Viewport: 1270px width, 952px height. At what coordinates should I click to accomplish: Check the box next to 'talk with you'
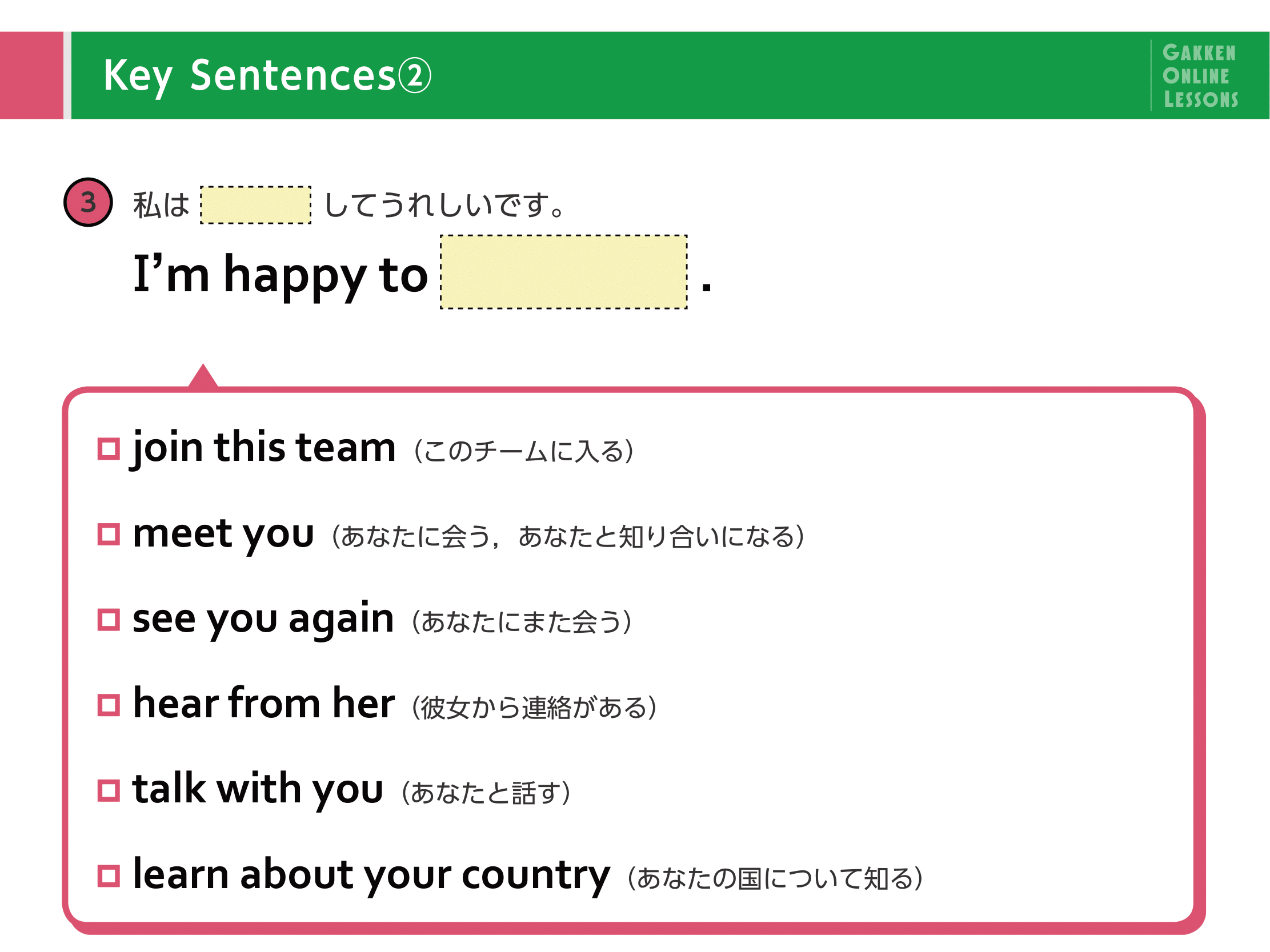point(109,790)
